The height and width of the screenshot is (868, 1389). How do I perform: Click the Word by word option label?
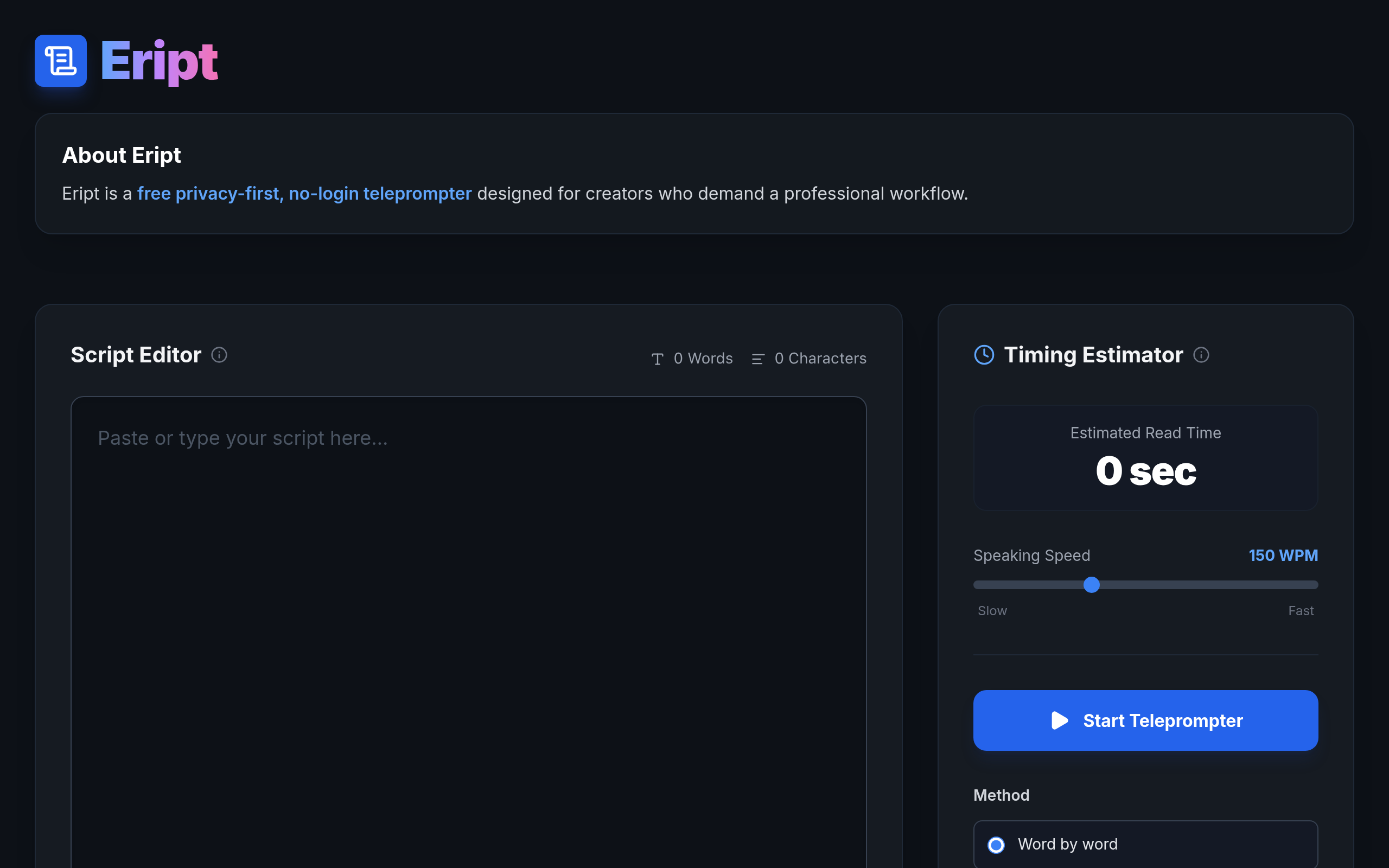click(x=1067, y=844)
